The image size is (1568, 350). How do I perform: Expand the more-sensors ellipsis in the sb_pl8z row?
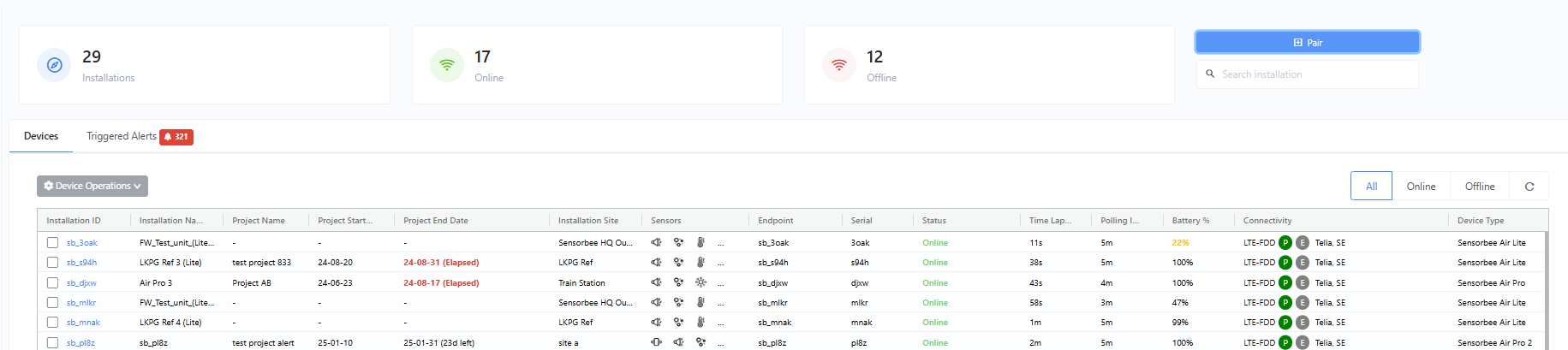coord(720,344)
